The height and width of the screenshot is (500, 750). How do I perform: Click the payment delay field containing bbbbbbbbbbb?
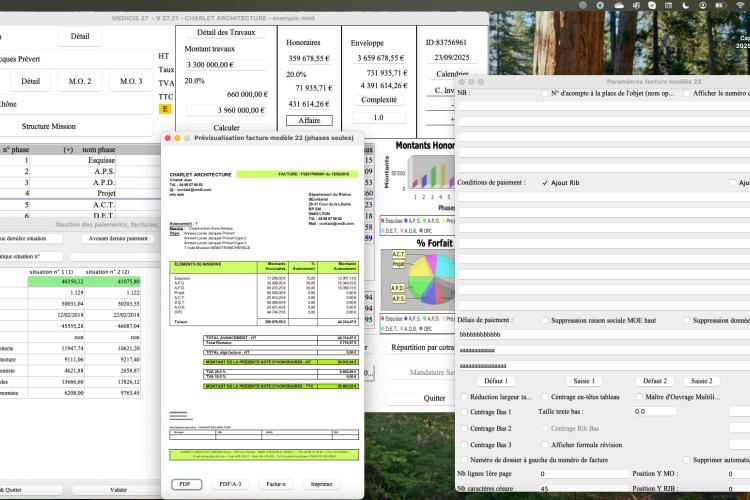[604, 335]
